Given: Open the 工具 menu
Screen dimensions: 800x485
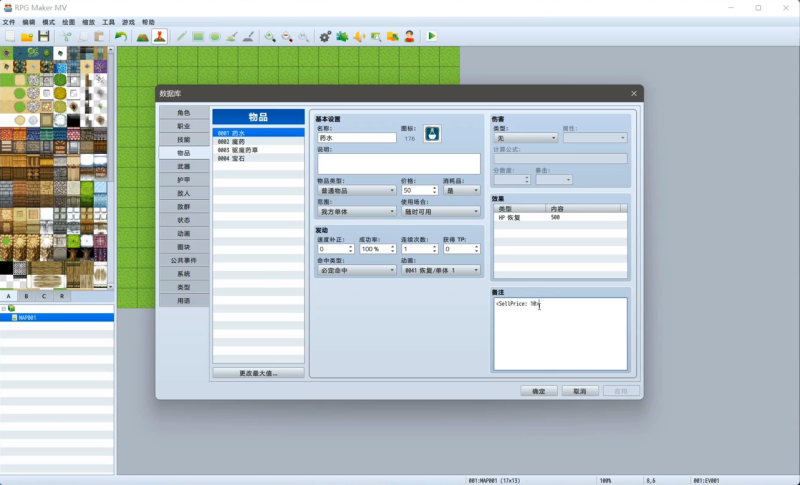Looking at the screenshot, I should pyautogui.click(x=108, y=22).
